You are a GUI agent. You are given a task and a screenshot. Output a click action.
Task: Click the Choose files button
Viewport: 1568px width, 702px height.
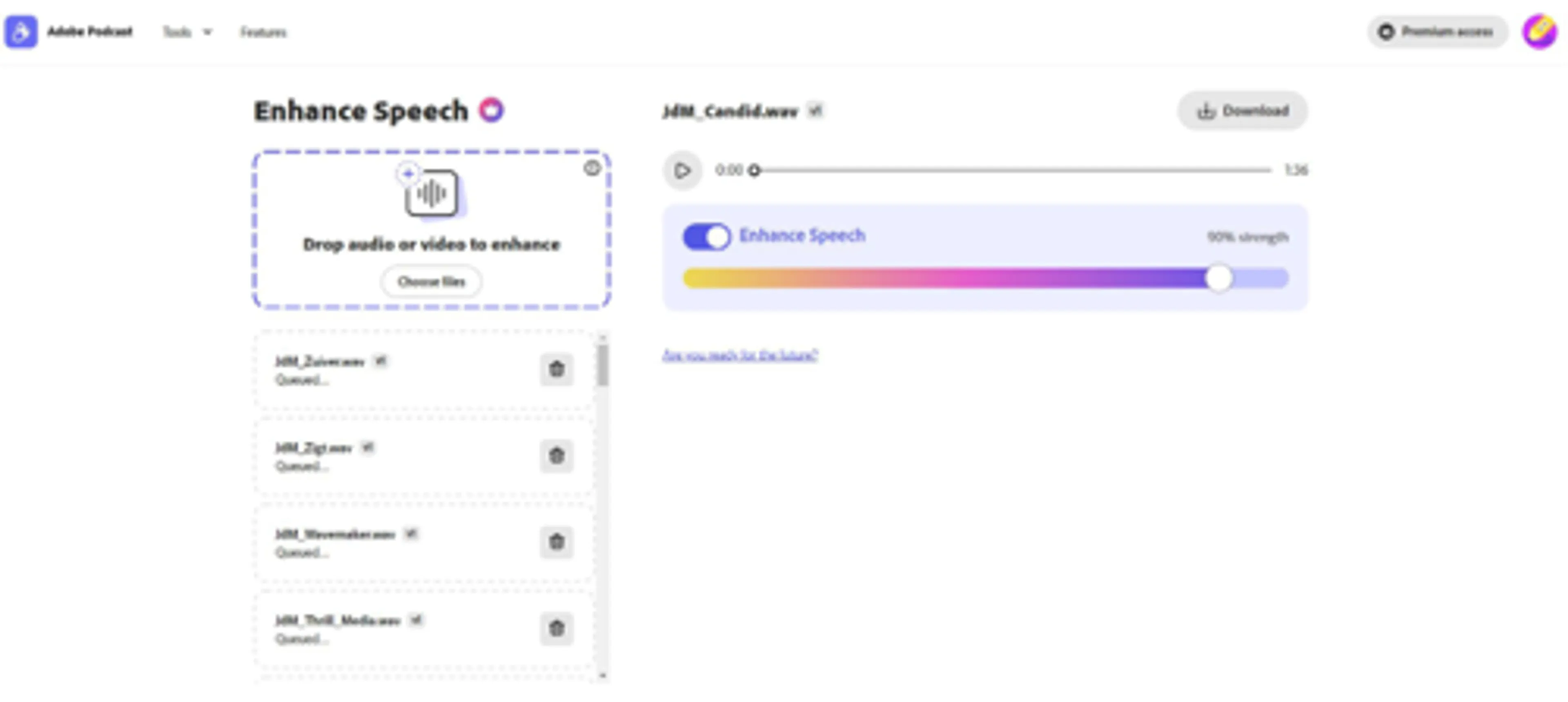(x=432, y=282)
